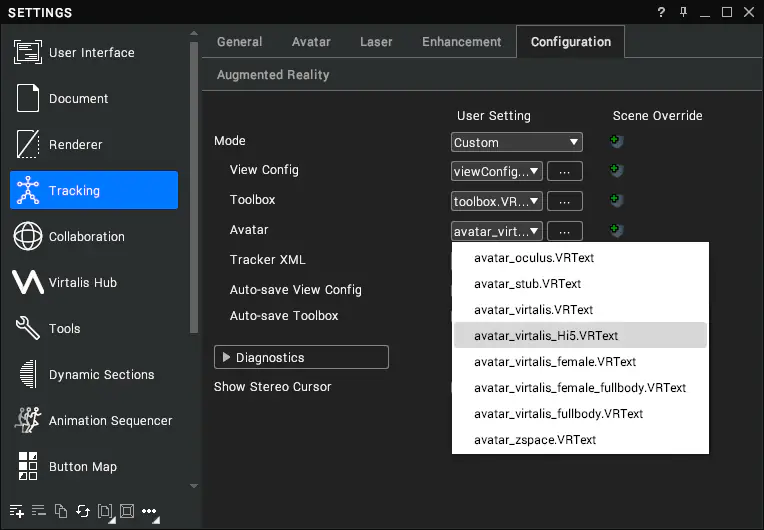Pin the Settings window
Screen dimensions: 764x530
click(x=683, y=12)
